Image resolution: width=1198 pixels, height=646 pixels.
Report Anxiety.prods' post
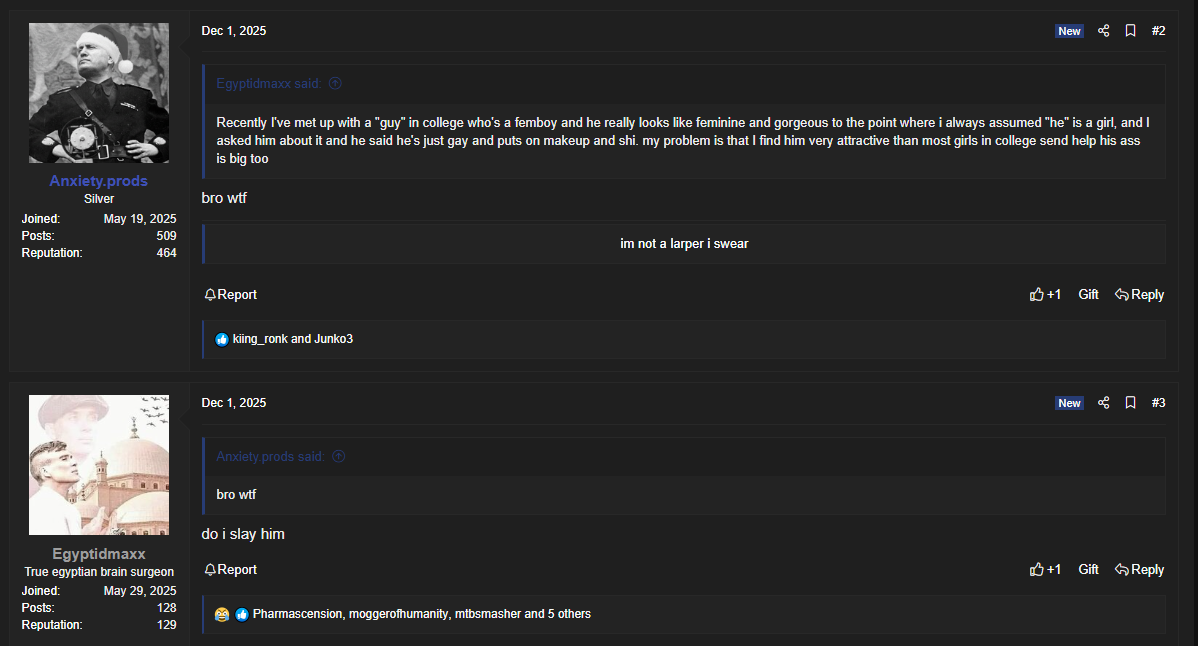[x=230, y=295]
